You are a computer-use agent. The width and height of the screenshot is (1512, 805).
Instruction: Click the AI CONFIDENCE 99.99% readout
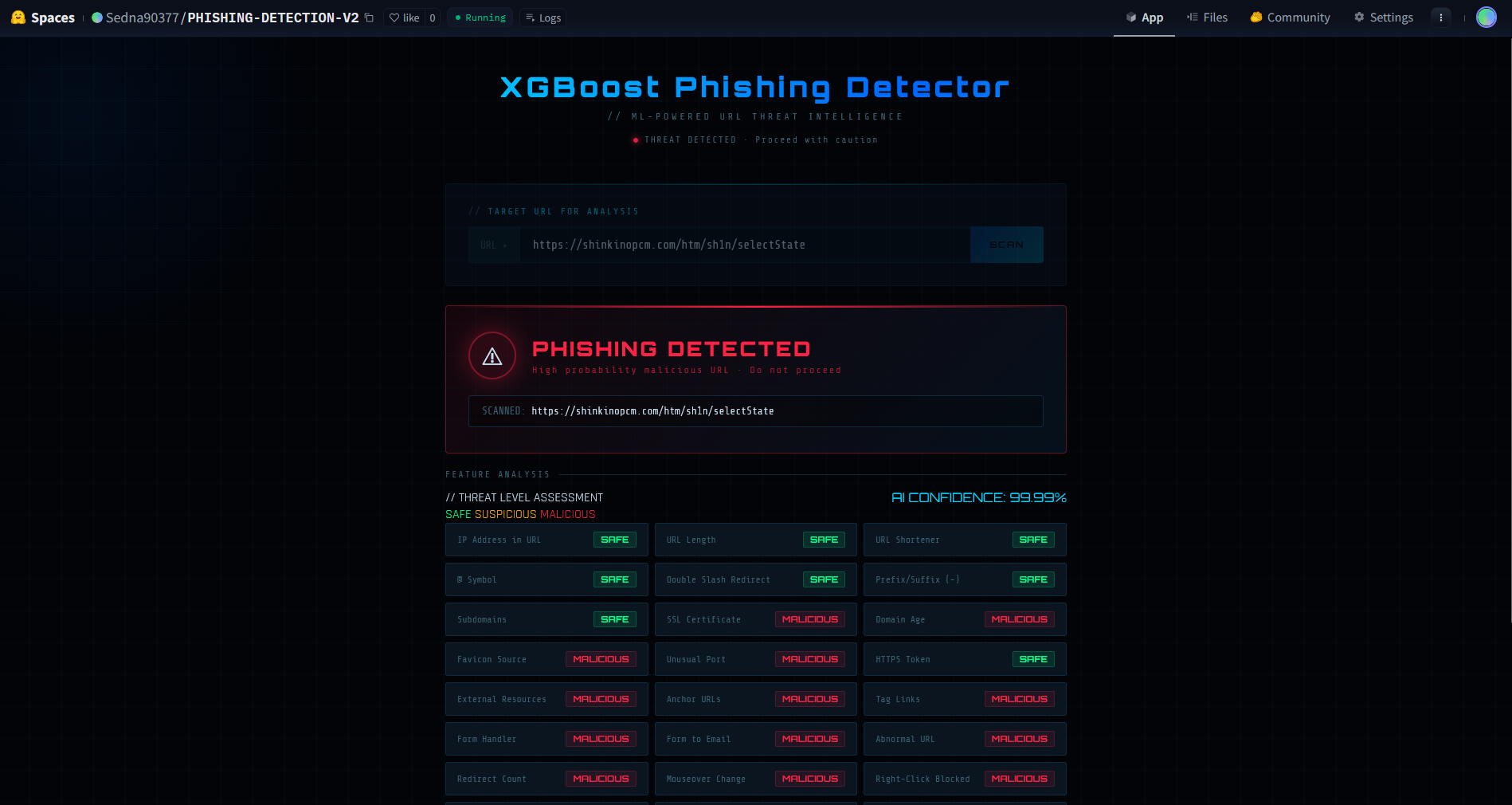tap(978, 497)
